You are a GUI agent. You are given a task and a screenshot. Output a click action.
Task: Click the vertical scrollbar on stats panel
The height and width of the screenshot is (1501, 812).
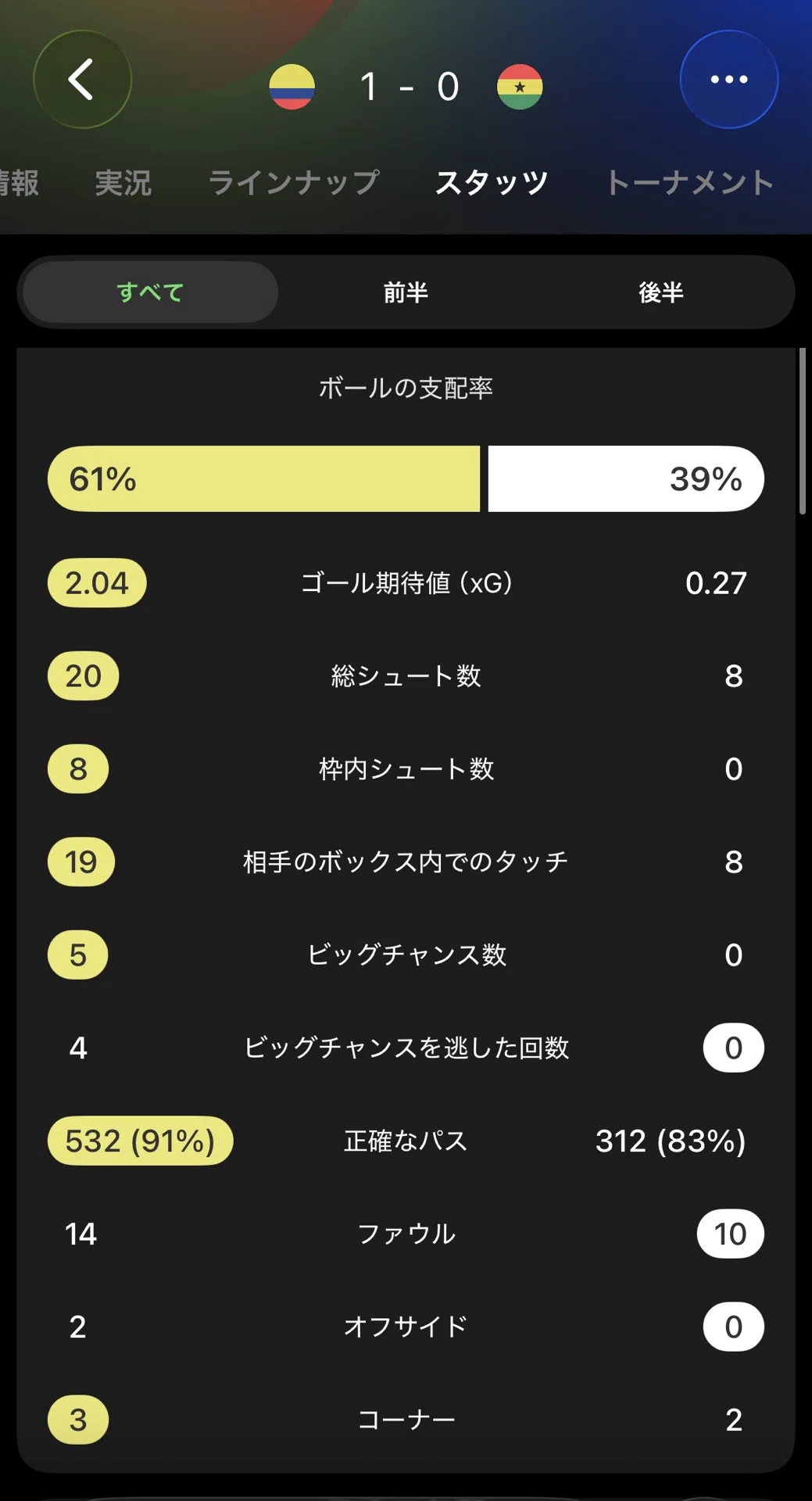click(802, 432)
